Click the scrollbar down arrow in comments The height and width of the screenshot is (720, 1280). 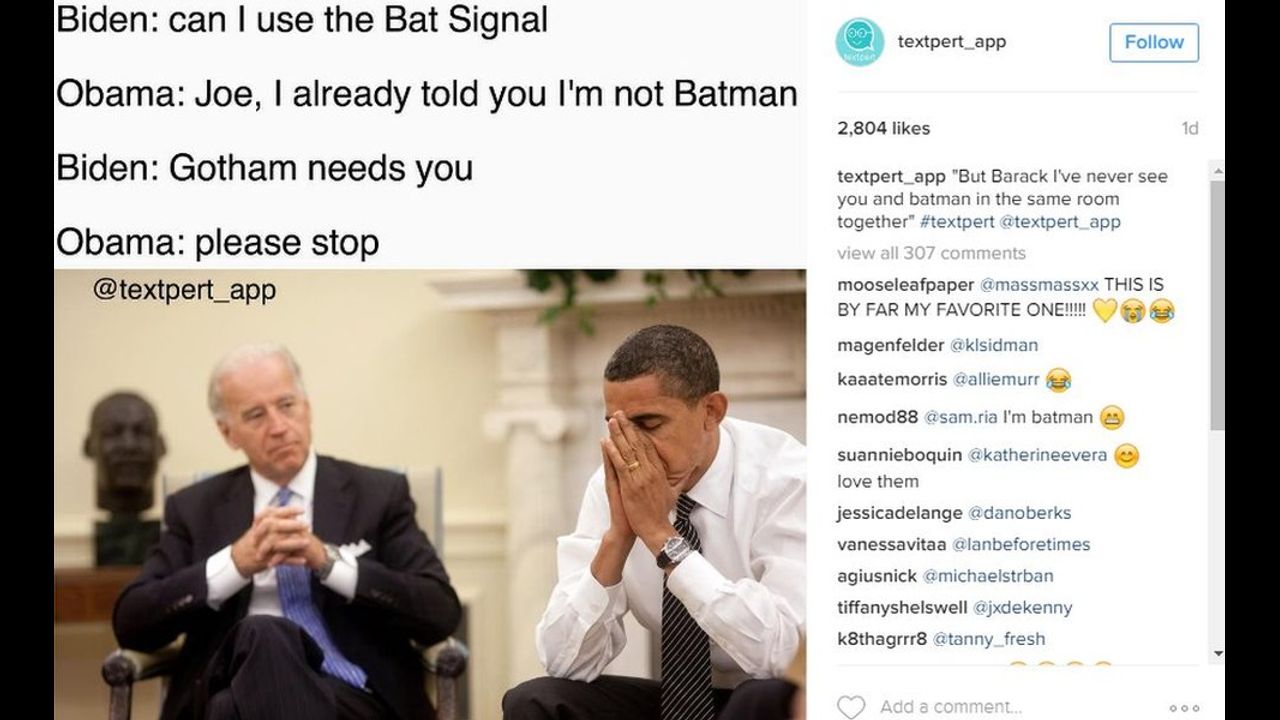1217,653
